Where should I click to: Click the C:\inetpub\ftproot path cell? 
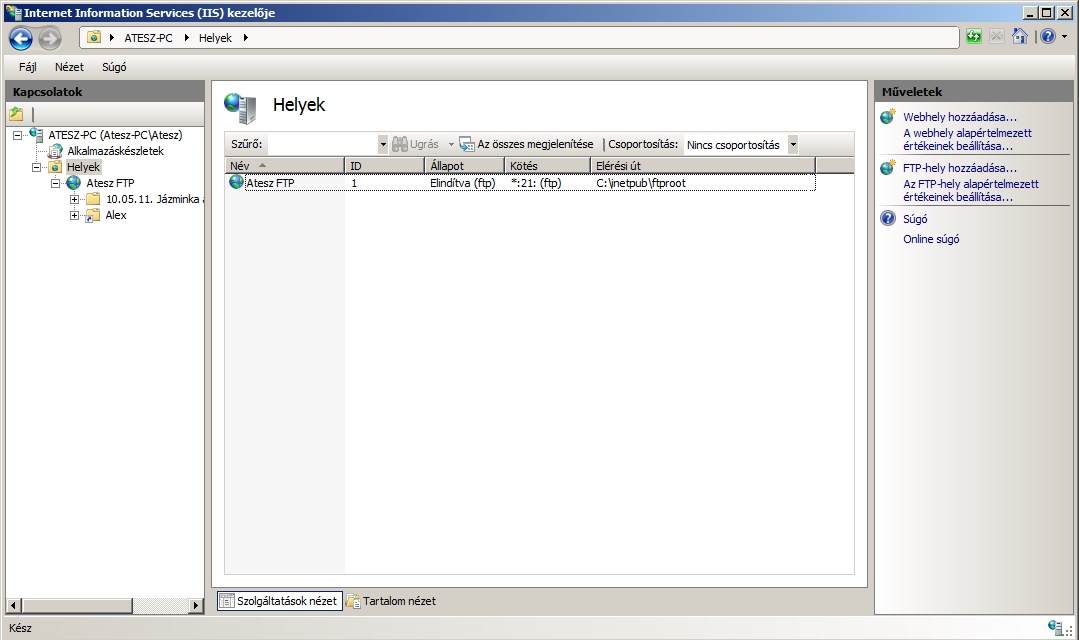tap(641, 183)
